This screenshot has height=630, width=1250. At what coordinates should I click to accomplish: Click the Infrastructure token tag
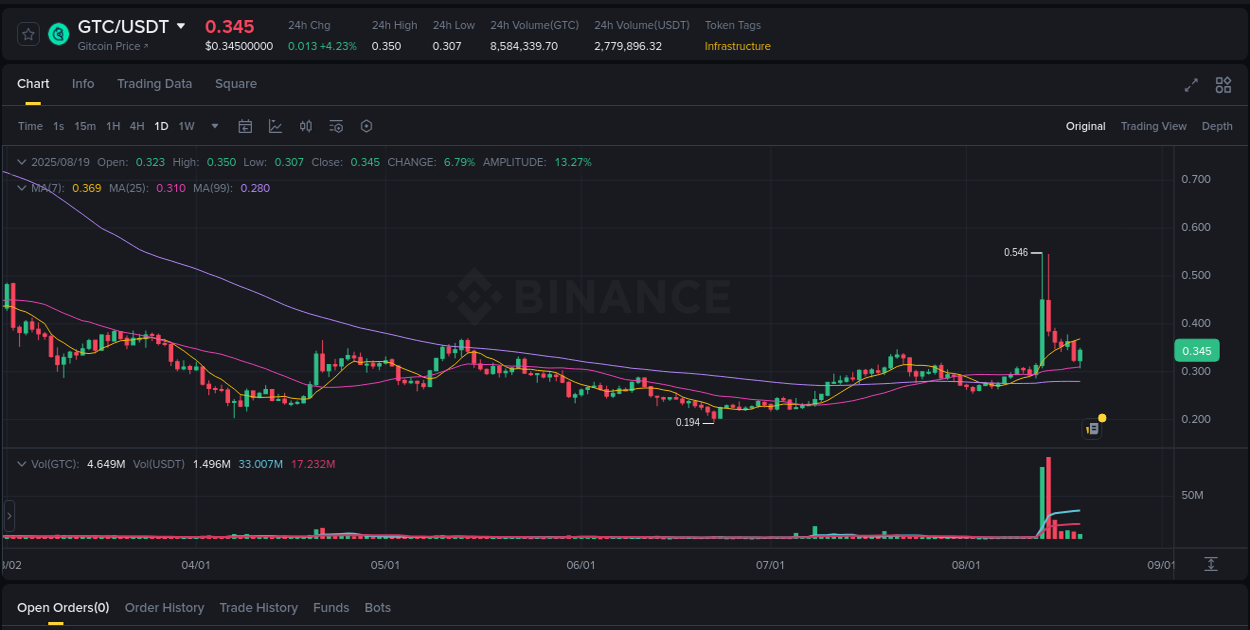click(x=736, y=46)
